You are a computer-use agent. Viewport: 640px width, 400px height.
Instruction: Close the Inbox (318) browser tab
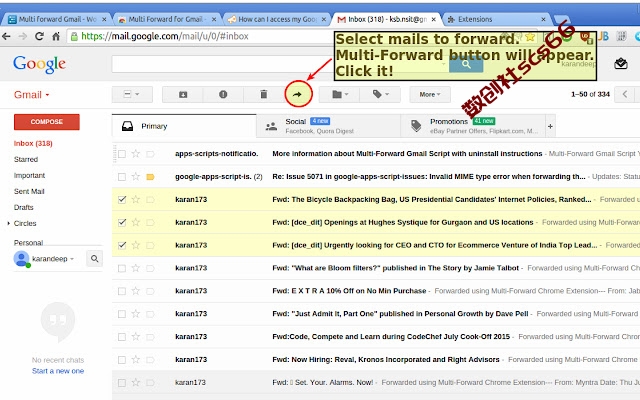[x=433, y=19]
